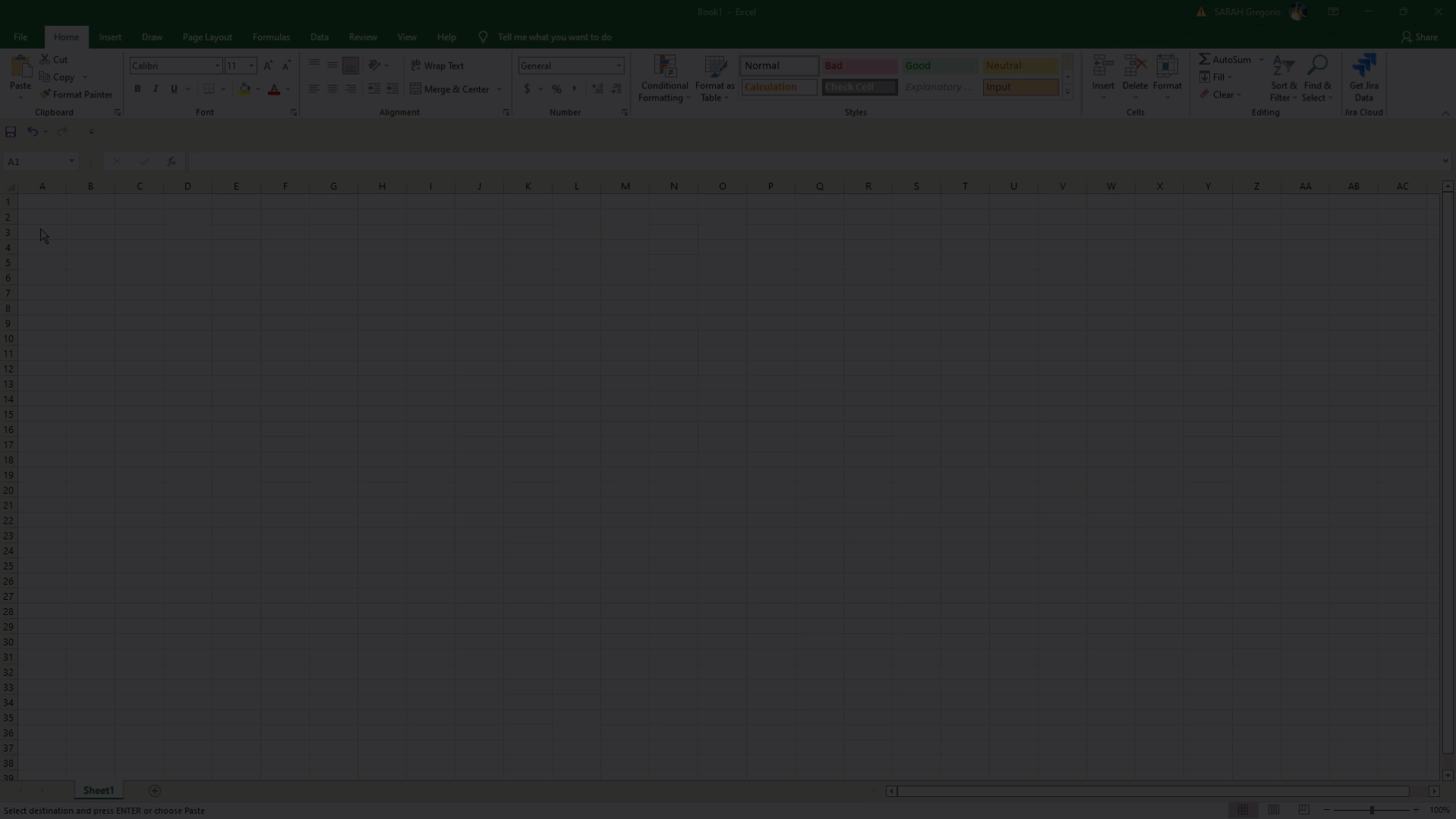Click the Share button
This screenshot has width=1456, height=819.
click(x=1419, y=37)
